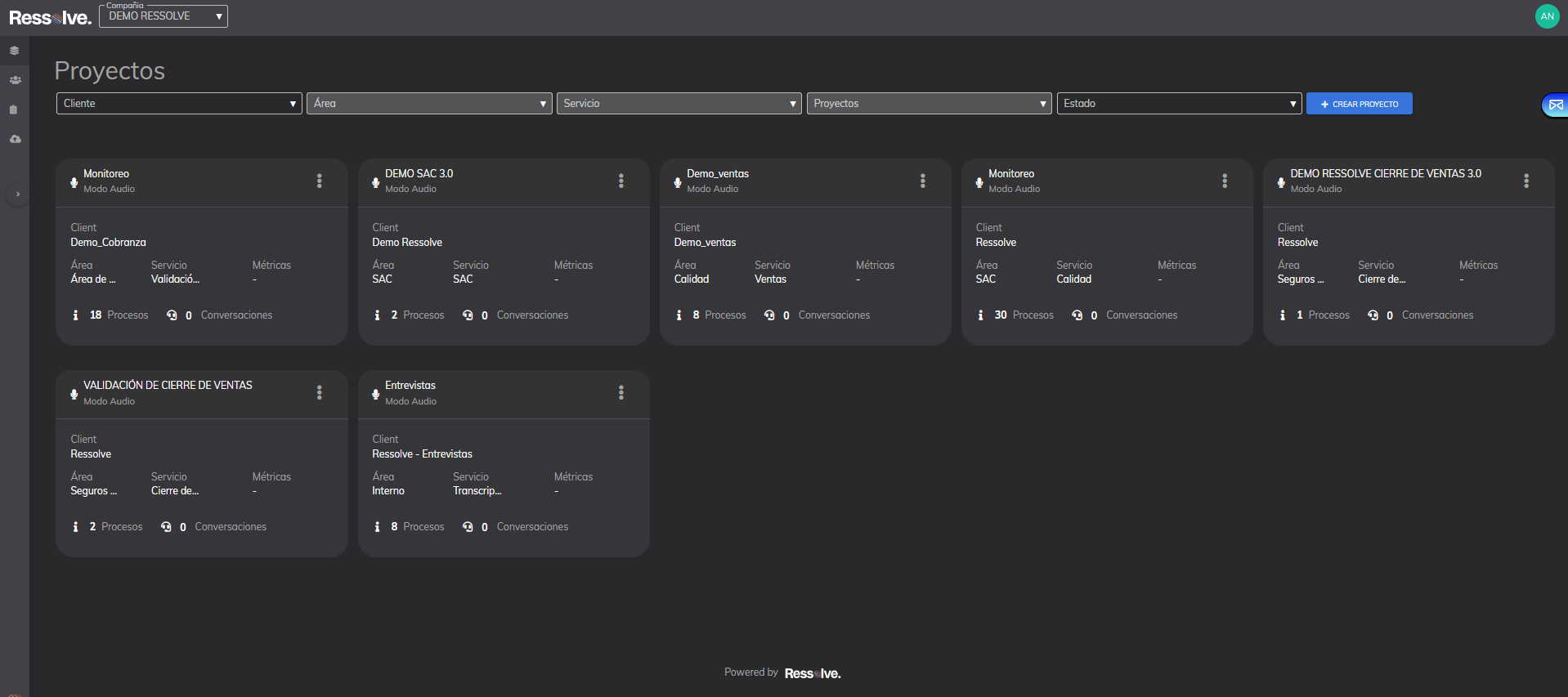Click Conversaciones on the Demo_ventas card

point(834,315)
